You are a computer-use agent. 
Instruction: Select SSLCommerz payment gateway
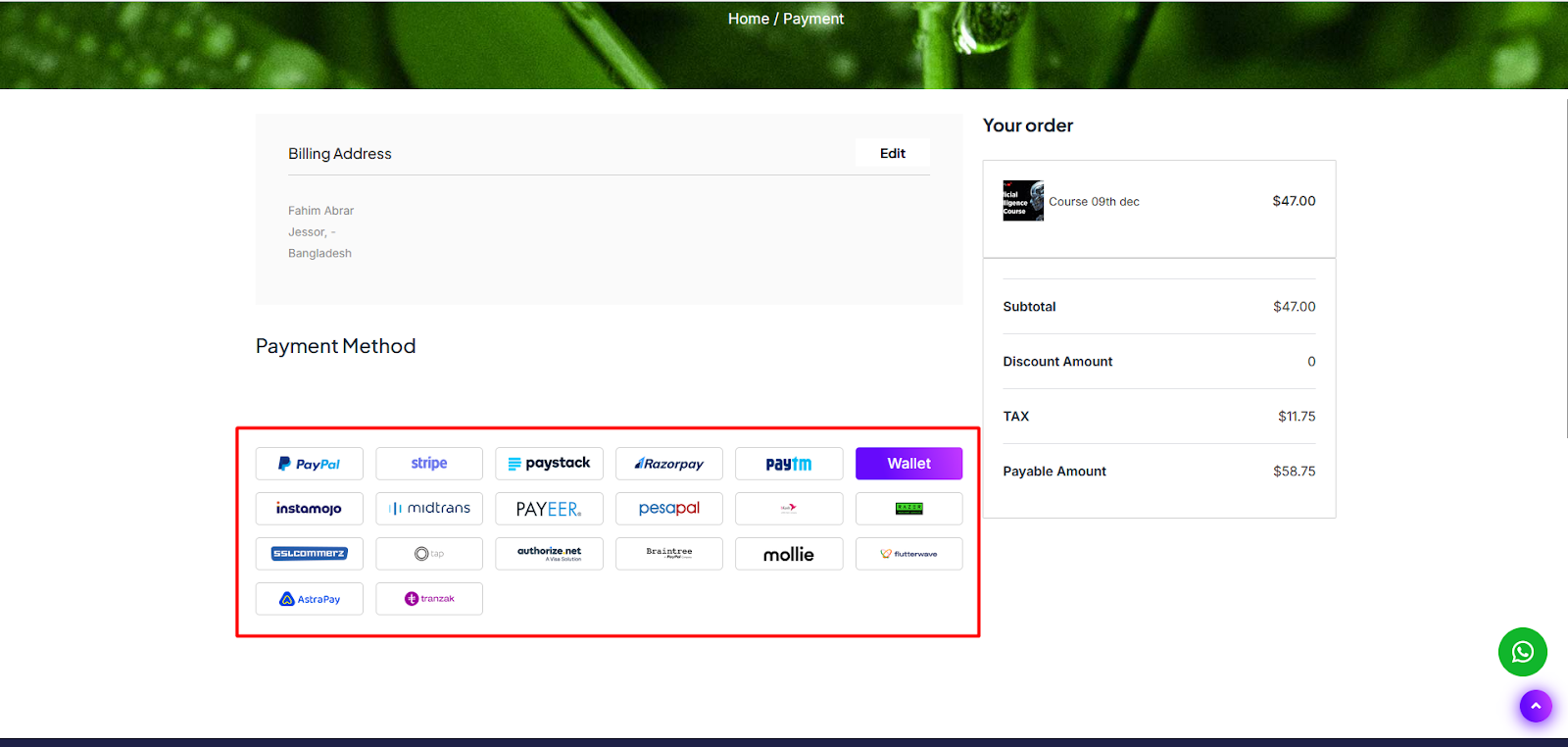pos(310,554)
